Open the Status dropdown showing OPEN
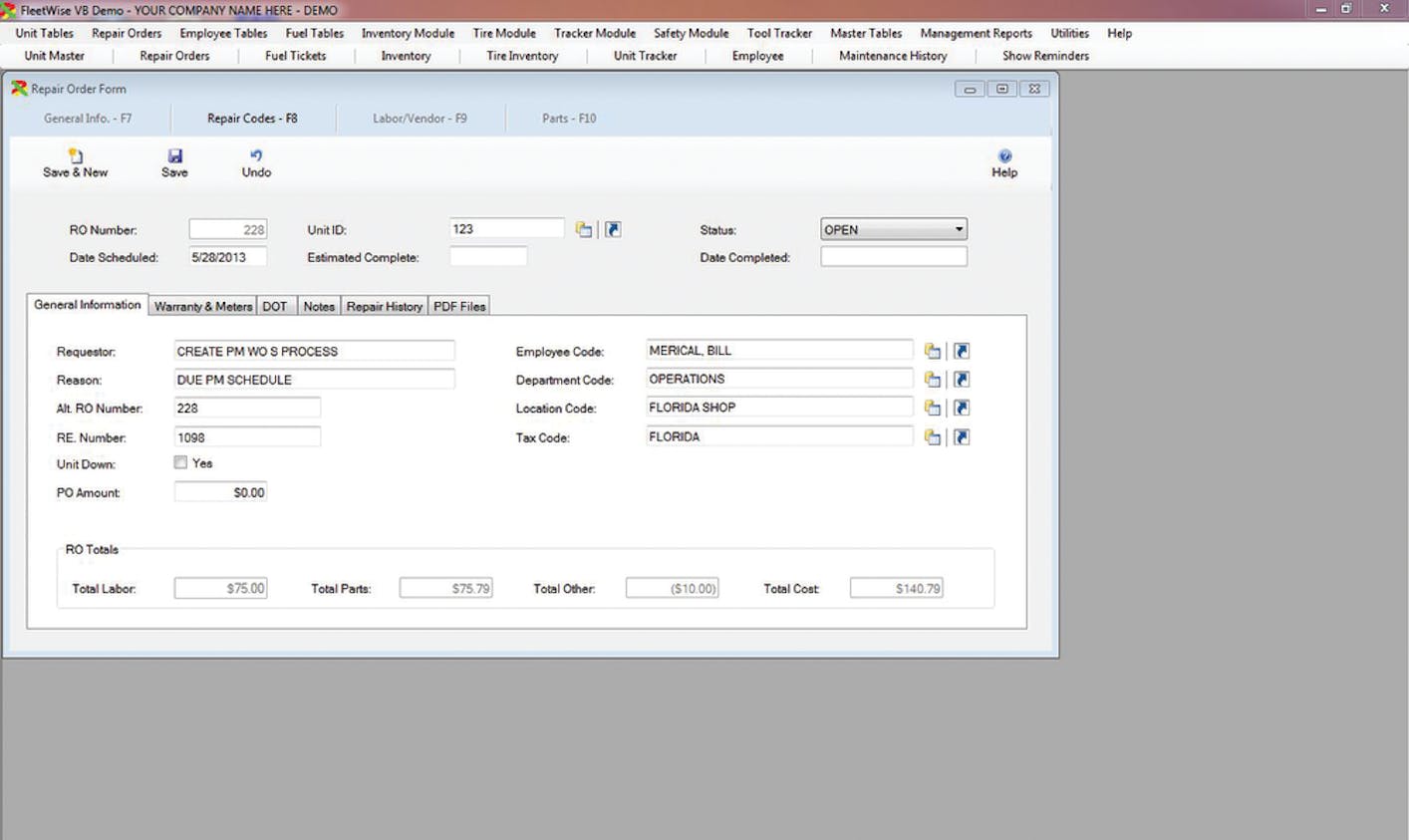 click(959, 229)
